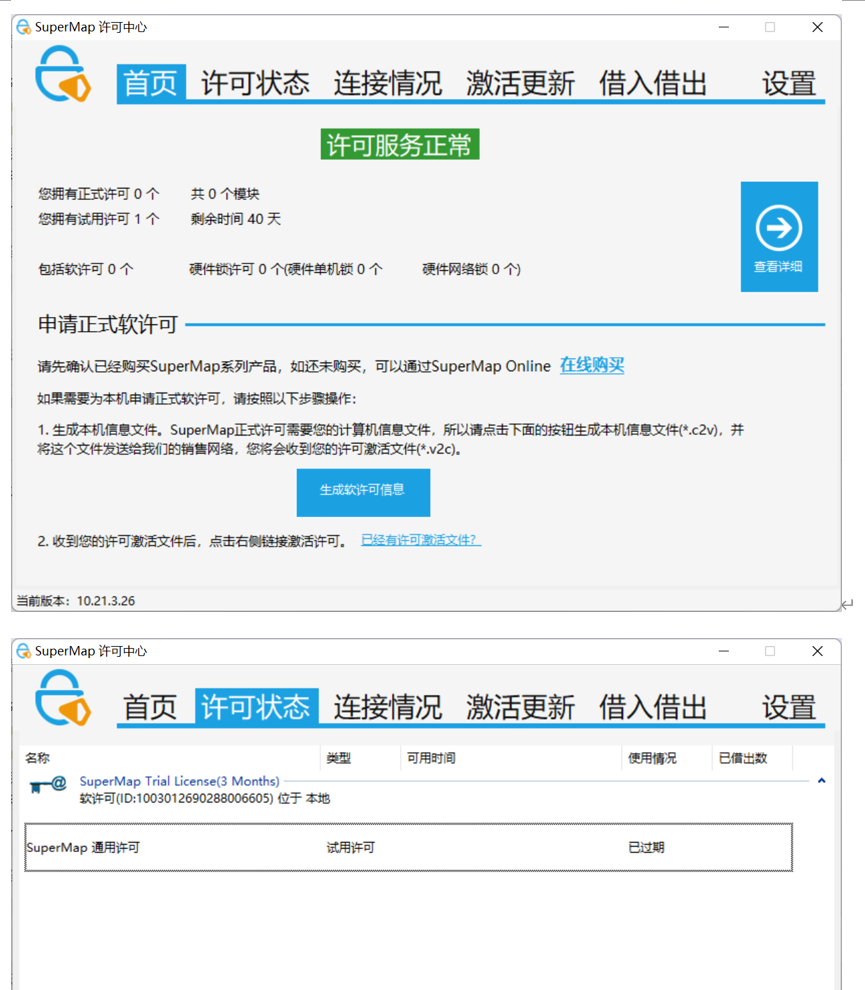
Task: Follow the 在线购买 link
Action: [592, 366]
